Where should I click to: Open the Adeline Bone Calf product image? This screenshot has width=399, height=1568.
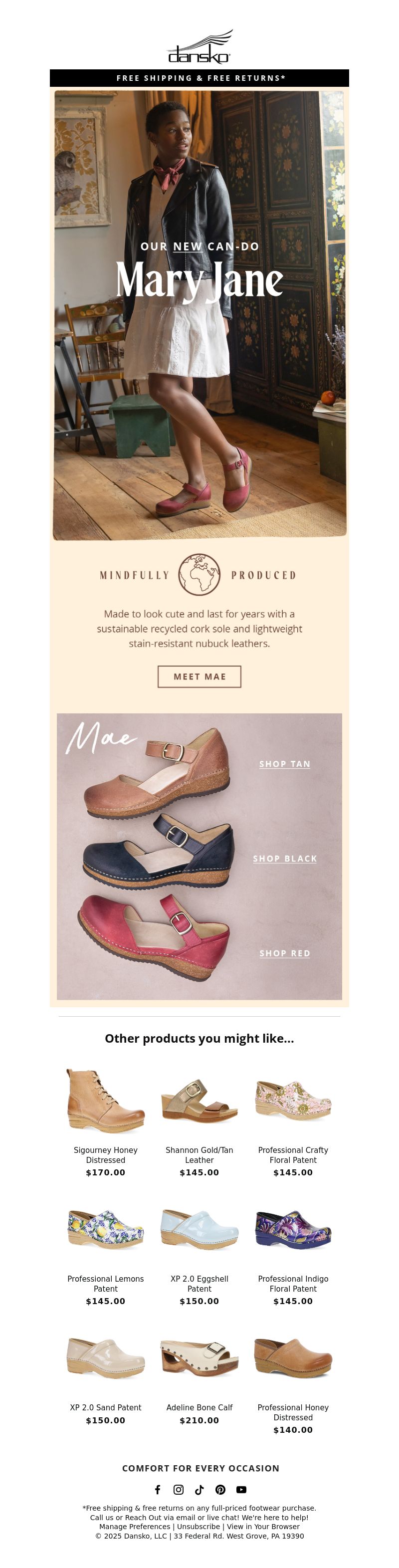click(x=199, y=1357)
